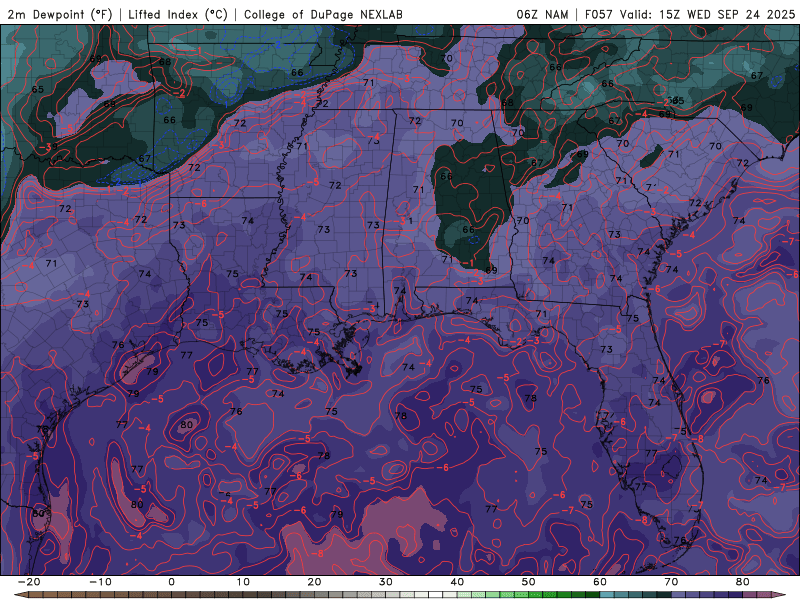The height and width of the screenshot is (600, 800).
Task: Click the 'F057' forecast hour text
Action: point(599,14)
